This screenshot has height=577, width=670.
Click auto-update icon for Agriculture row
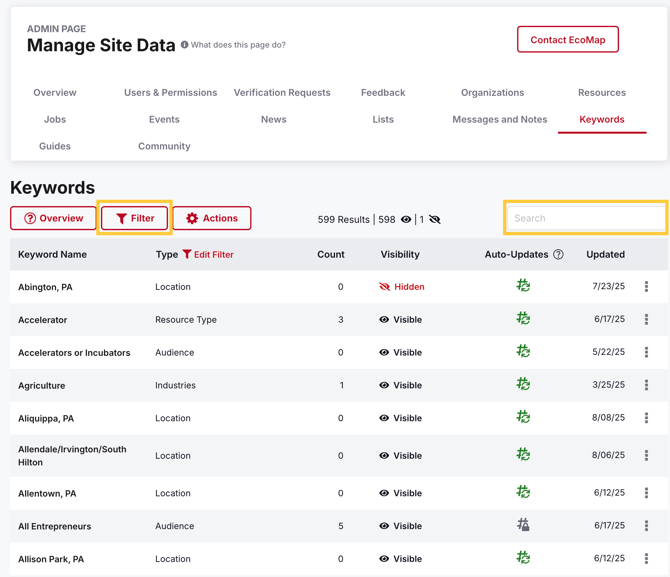pyautogui.click(x=523, y=384)
